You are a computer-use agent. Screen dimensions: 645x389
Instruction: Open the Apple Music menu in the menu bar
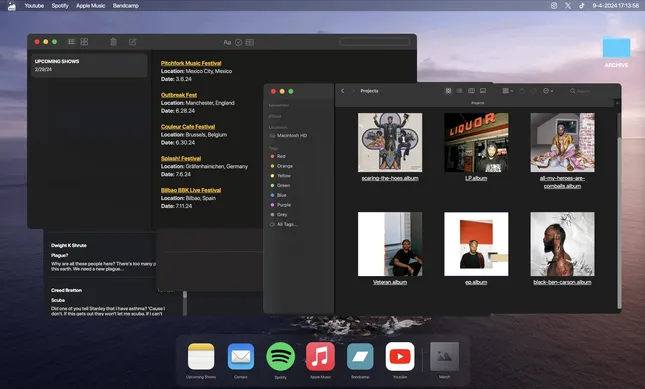90,6
